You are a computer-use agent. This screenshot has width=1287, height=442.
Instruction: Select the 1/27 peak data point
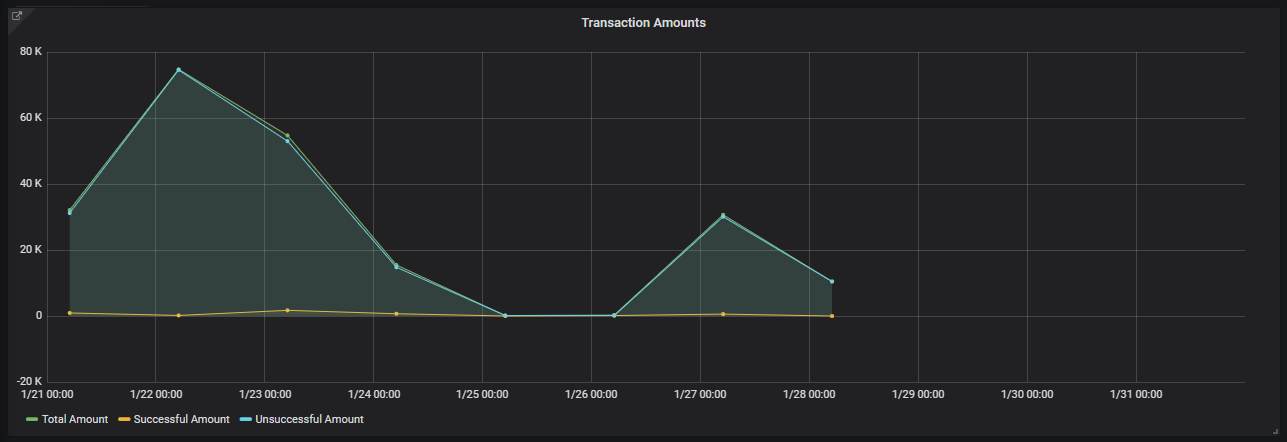723,216
